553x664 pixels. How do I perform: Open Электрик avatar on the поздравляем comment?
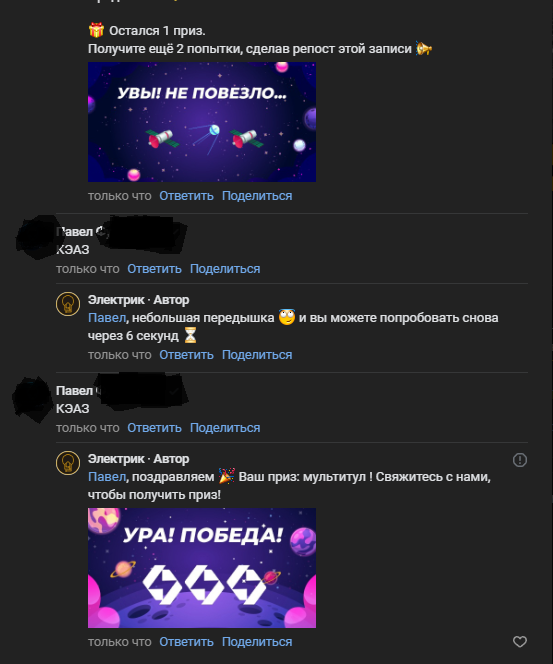pyautogui.click(x=68, y=463)
